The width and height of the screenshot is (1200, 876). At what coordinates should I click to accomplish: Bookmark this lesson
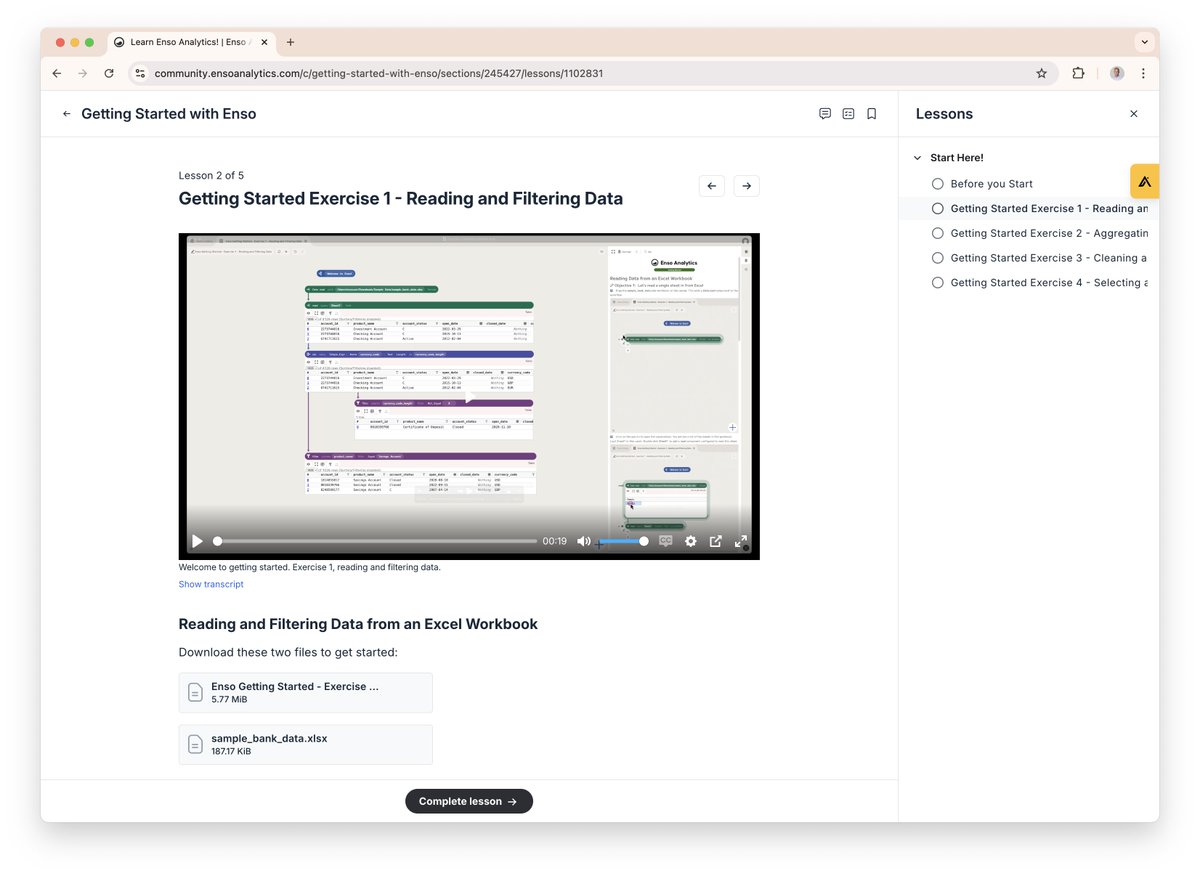872,114
